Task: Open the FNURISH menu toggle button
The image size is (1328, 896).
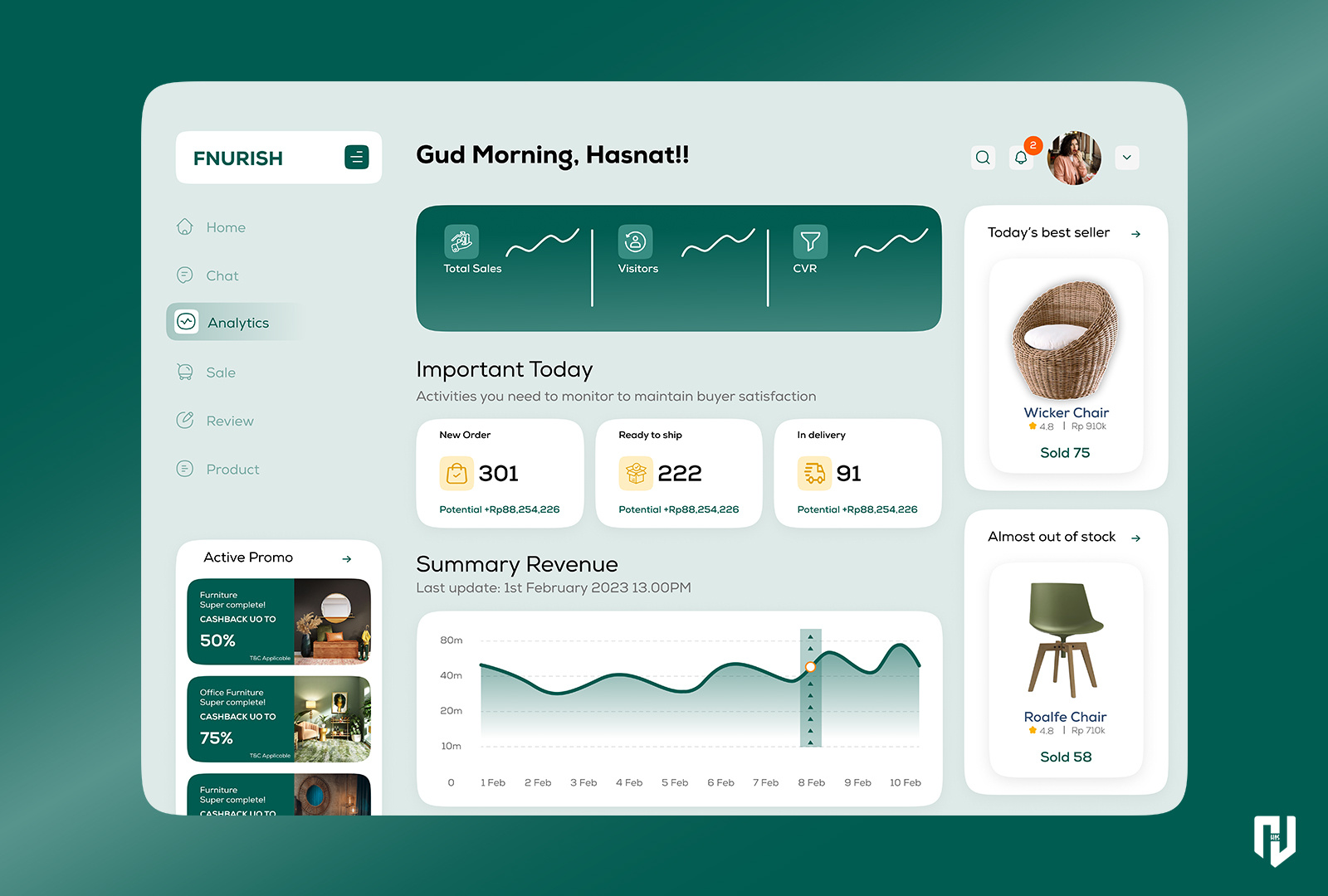Action: point(356,157)
